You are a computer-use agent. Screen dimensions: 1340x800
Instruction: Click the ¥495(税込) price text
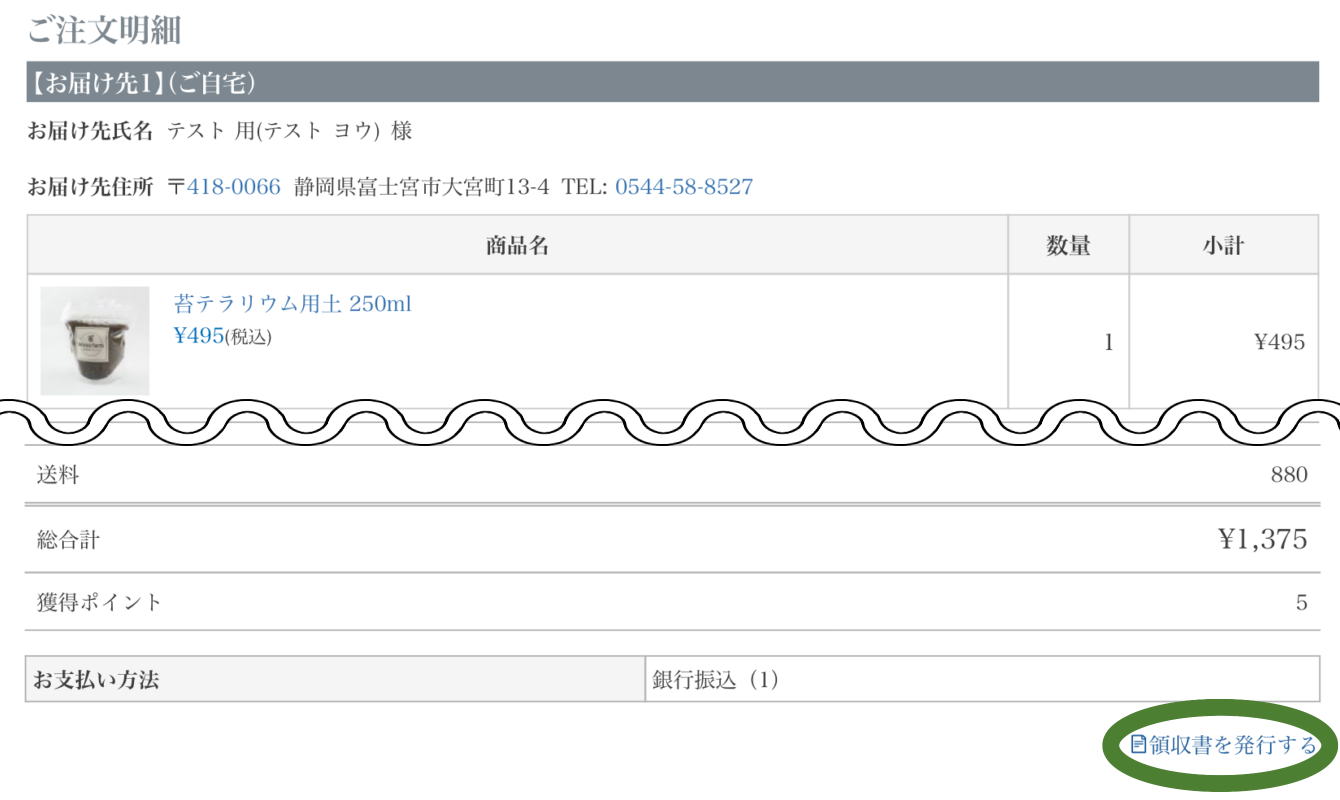click(x=222, y=336)
